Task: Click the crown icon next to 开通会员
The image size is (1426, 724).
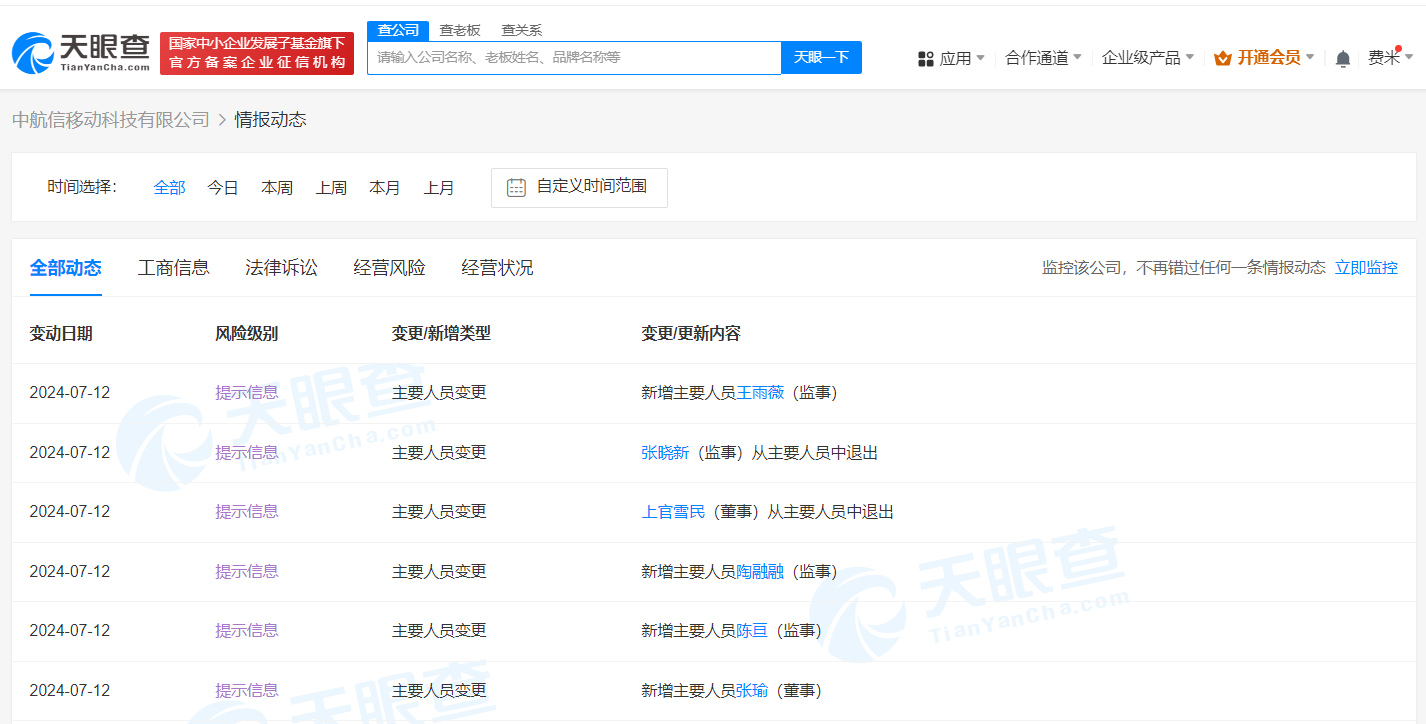Action: 1222,58
